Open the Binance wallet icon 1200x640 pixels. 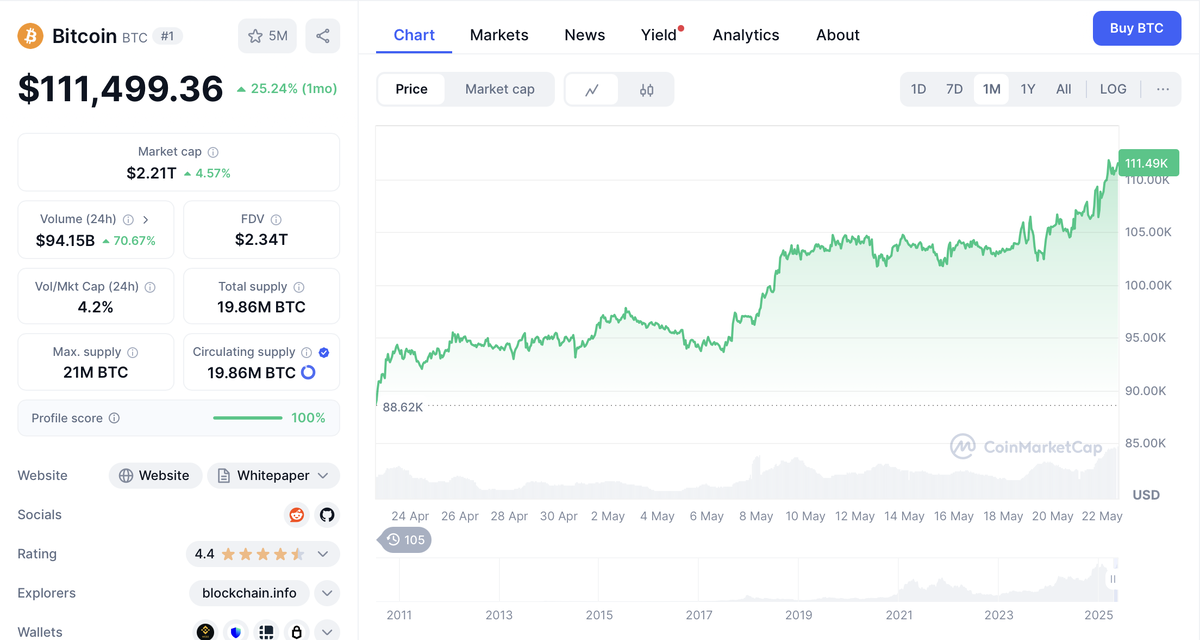[x=205, y=632]
